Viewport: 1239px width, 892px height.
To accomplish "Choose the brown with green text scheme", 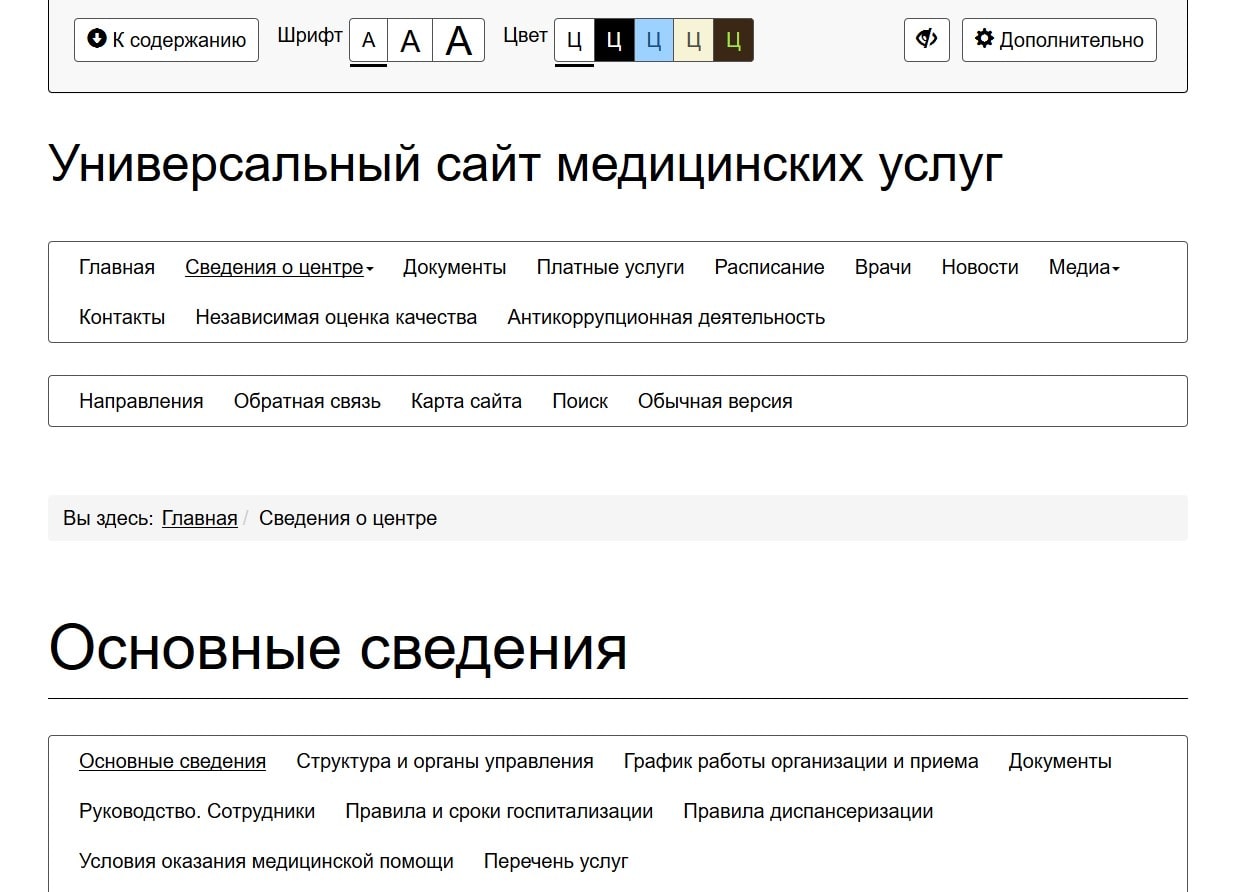I will click(x=733, y=41).
